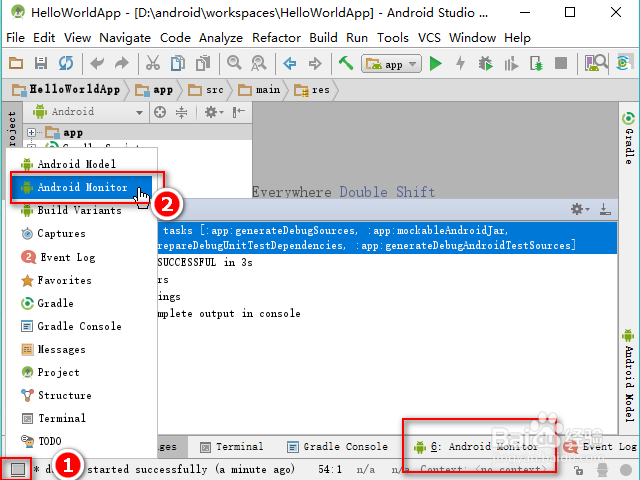Image resolution: width=640 pixels, height=480 pixels.
Task: Expand the app tree node
Action: (x=31, y=132)
